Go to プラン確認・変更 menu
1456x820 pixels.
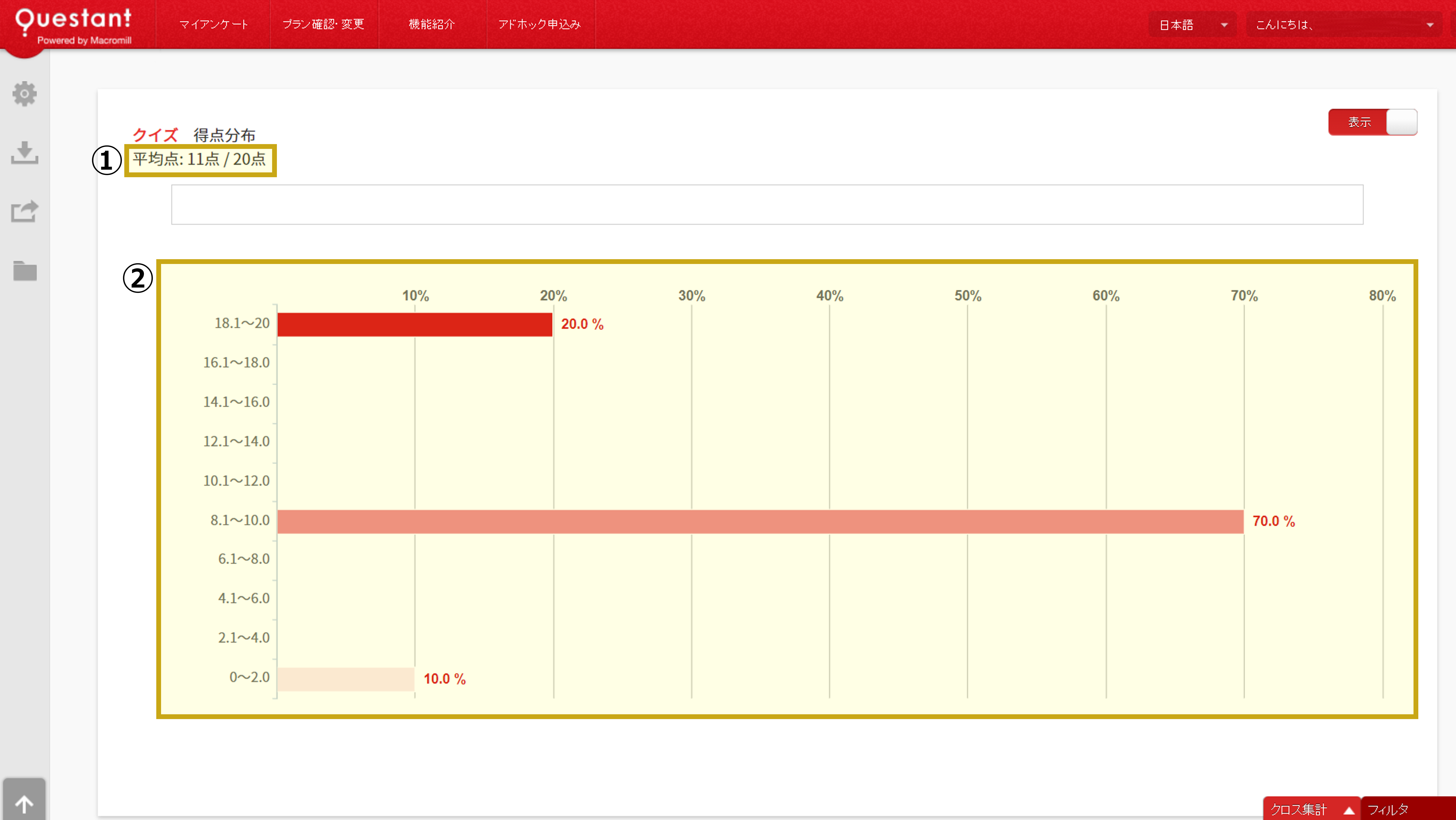pos(323,24)
